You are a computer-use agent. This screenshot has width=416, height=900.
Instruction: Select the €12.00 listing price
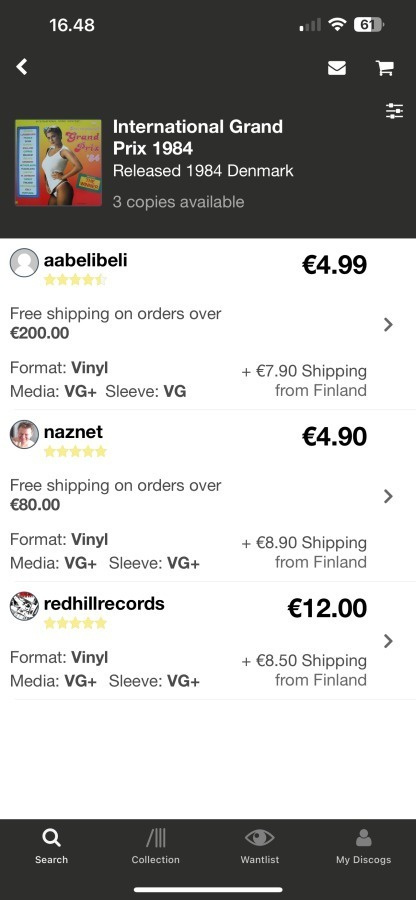coord(326,608)
